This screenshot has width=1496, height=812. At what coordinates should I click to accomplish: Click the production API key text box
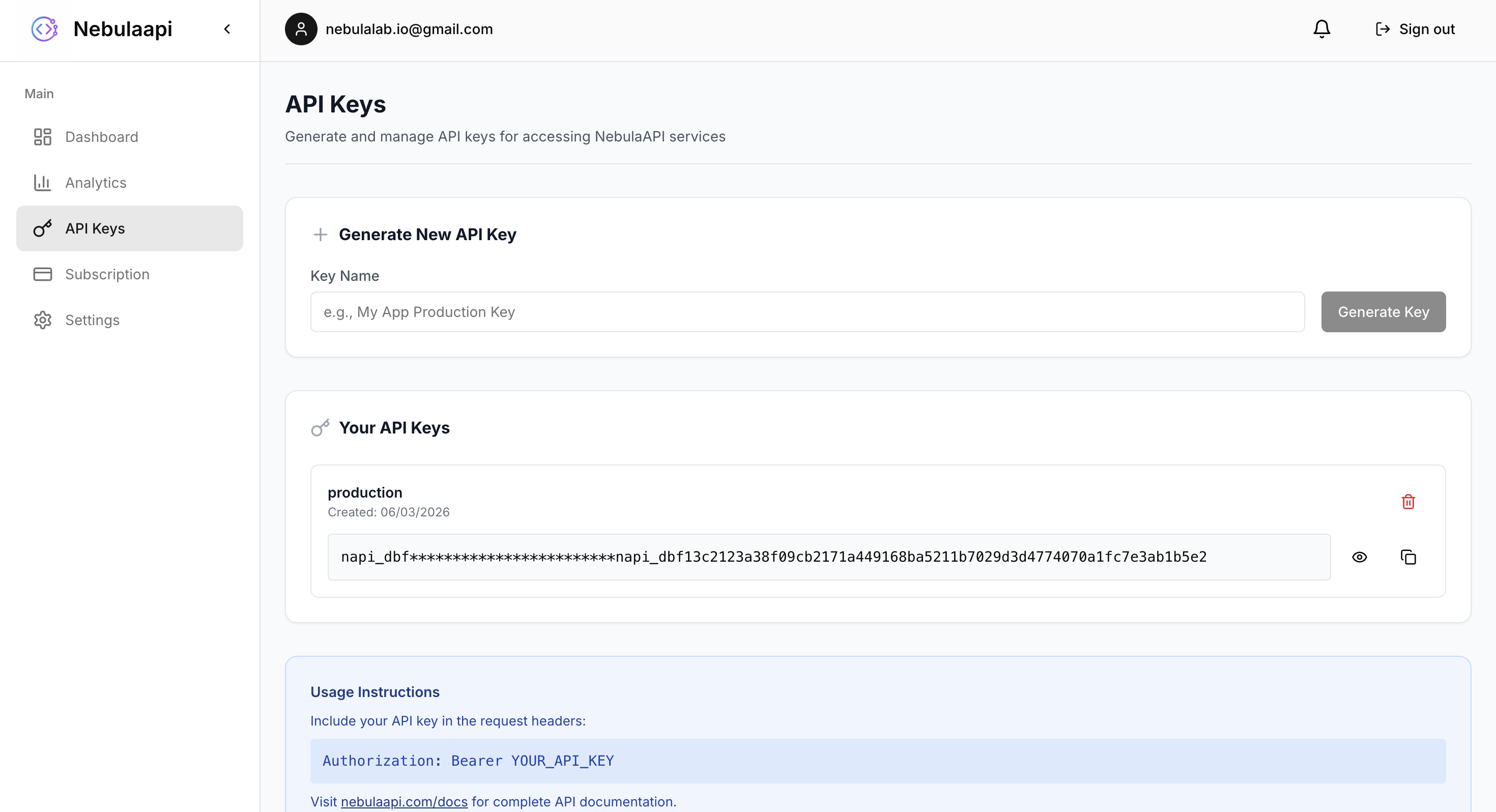(829, 558)
